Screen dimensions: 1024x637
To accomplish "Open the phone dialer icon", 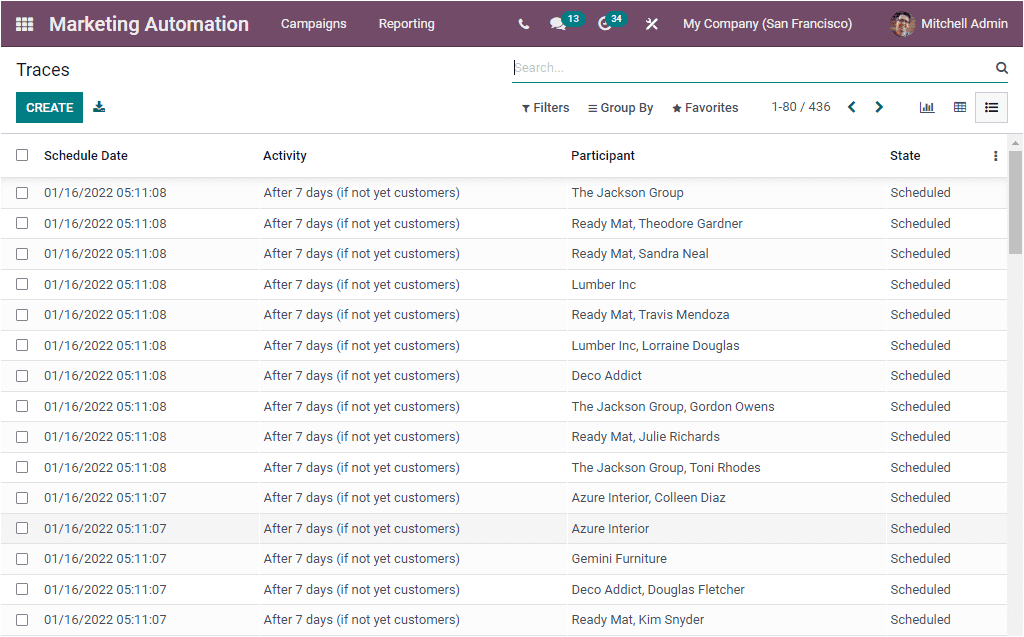I will click(523, 23).
